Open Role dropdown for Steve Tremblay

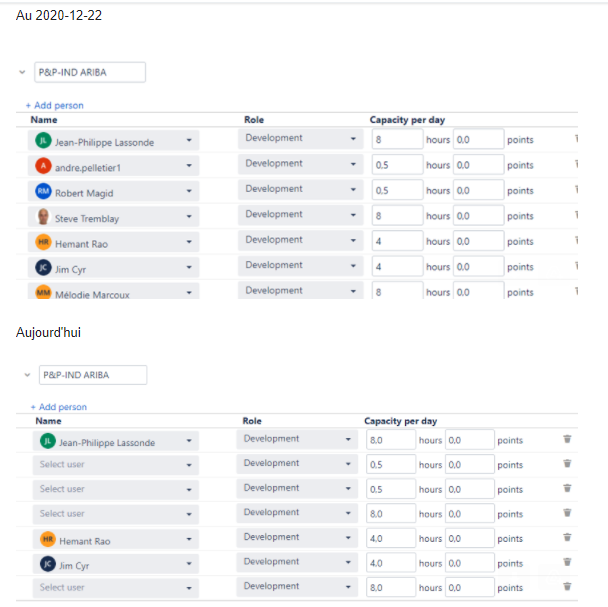301,215
